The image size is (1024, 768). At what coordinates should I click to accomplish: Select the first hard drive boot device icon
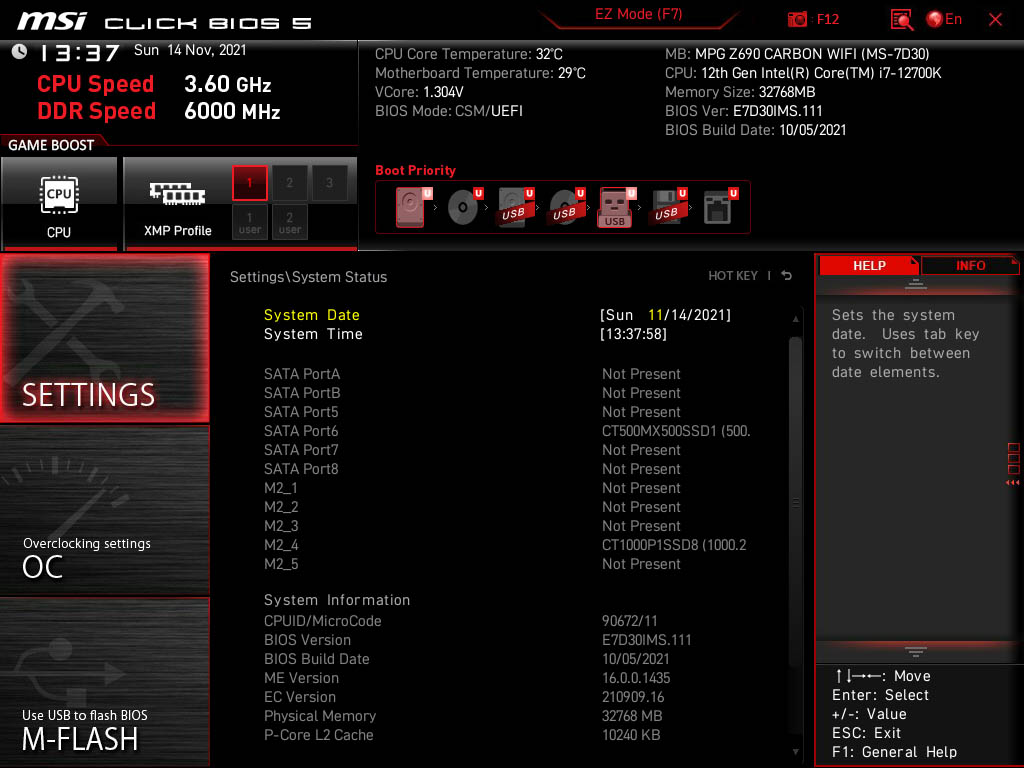[410, 207]
